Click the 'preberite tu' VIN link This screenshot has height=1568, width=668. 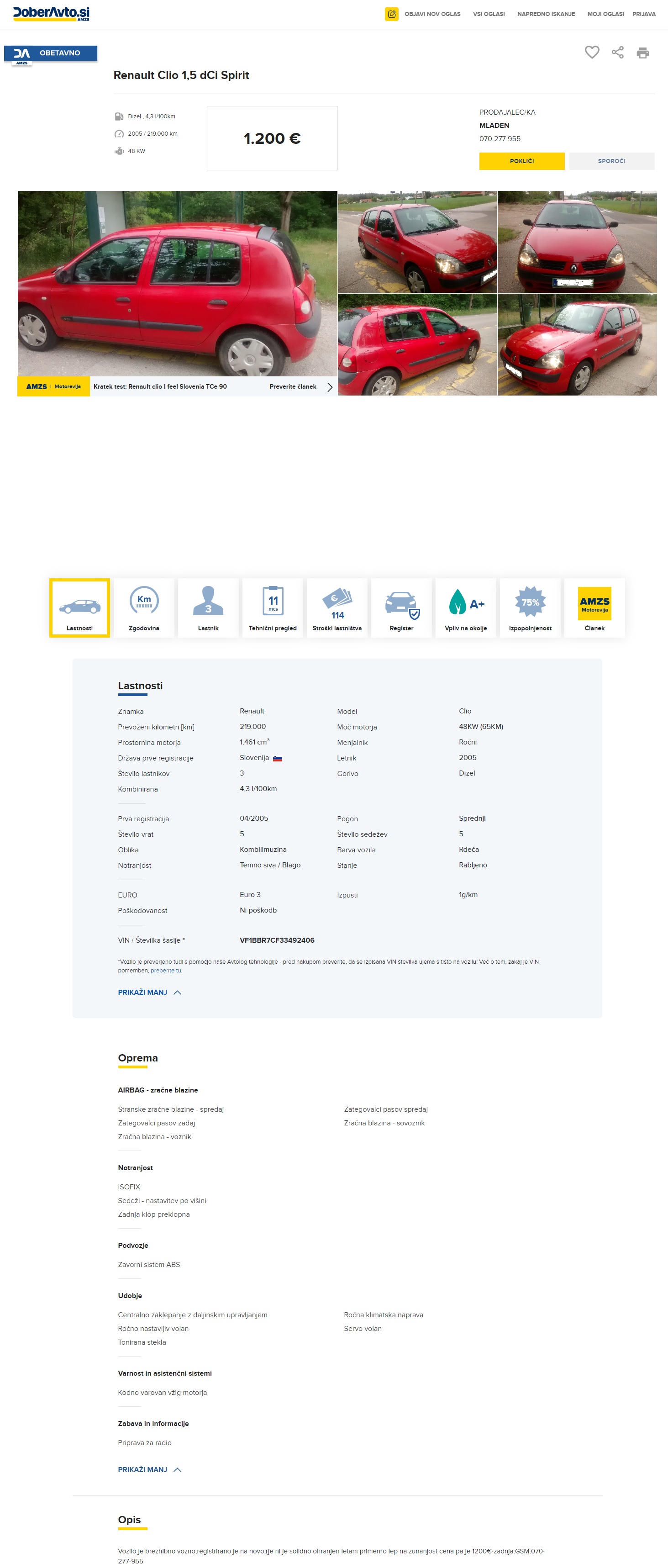166,970
